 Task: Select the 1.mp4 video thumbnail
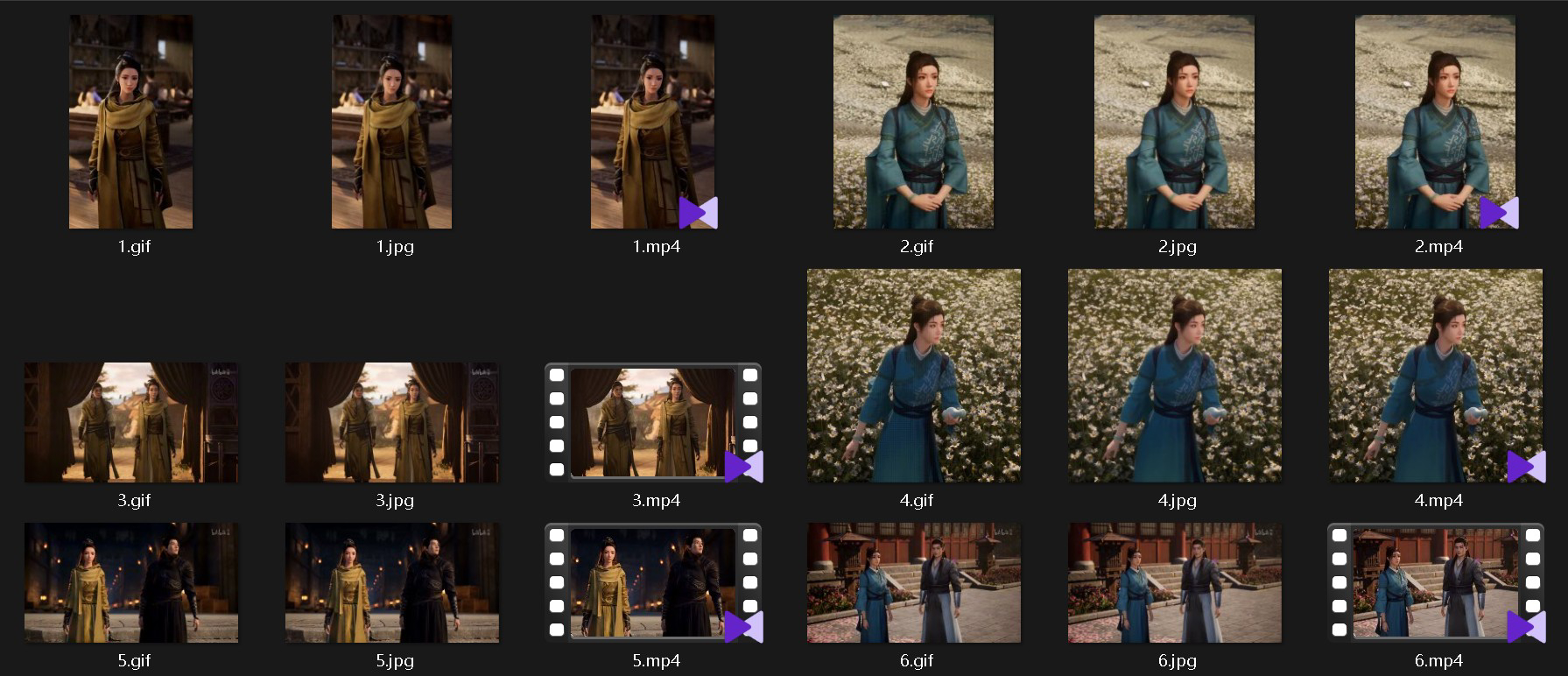(653, 122)
